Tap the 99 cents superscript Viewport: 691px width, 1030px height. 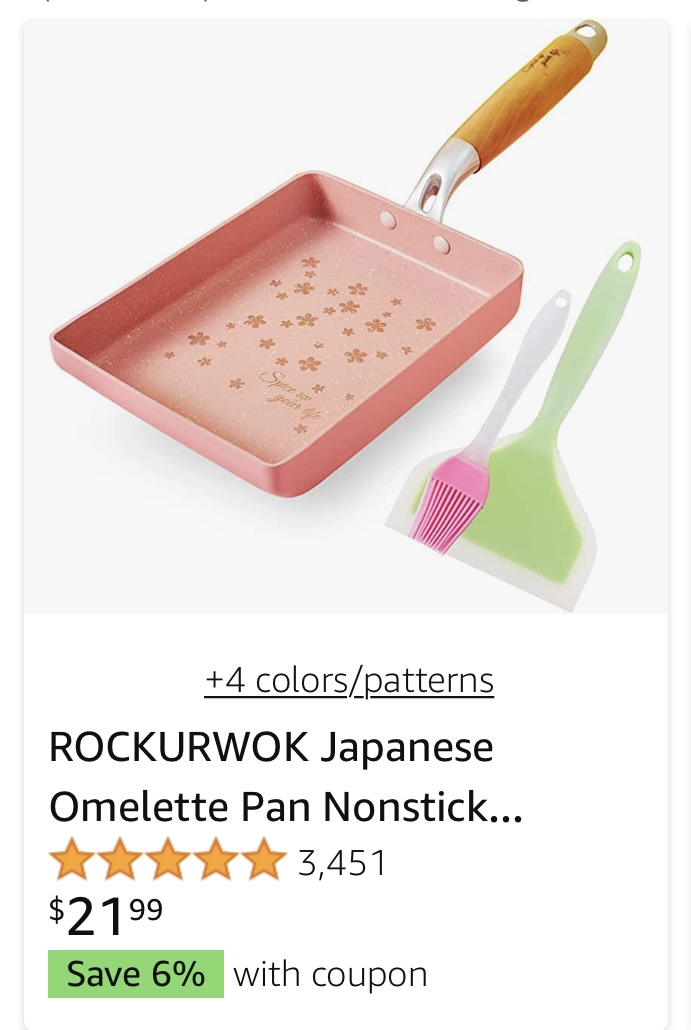146,909
